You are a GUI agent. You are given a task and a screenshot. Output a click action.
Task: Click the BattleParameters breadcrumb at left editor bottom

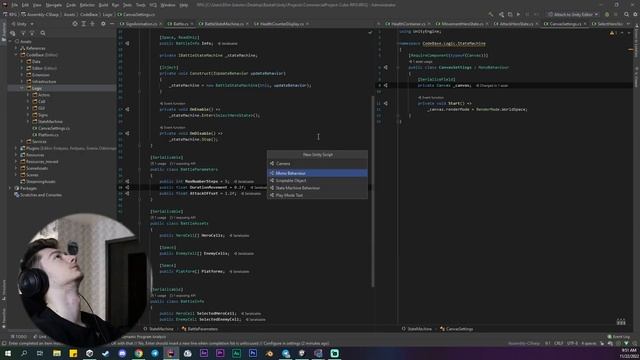coord(200,329)
